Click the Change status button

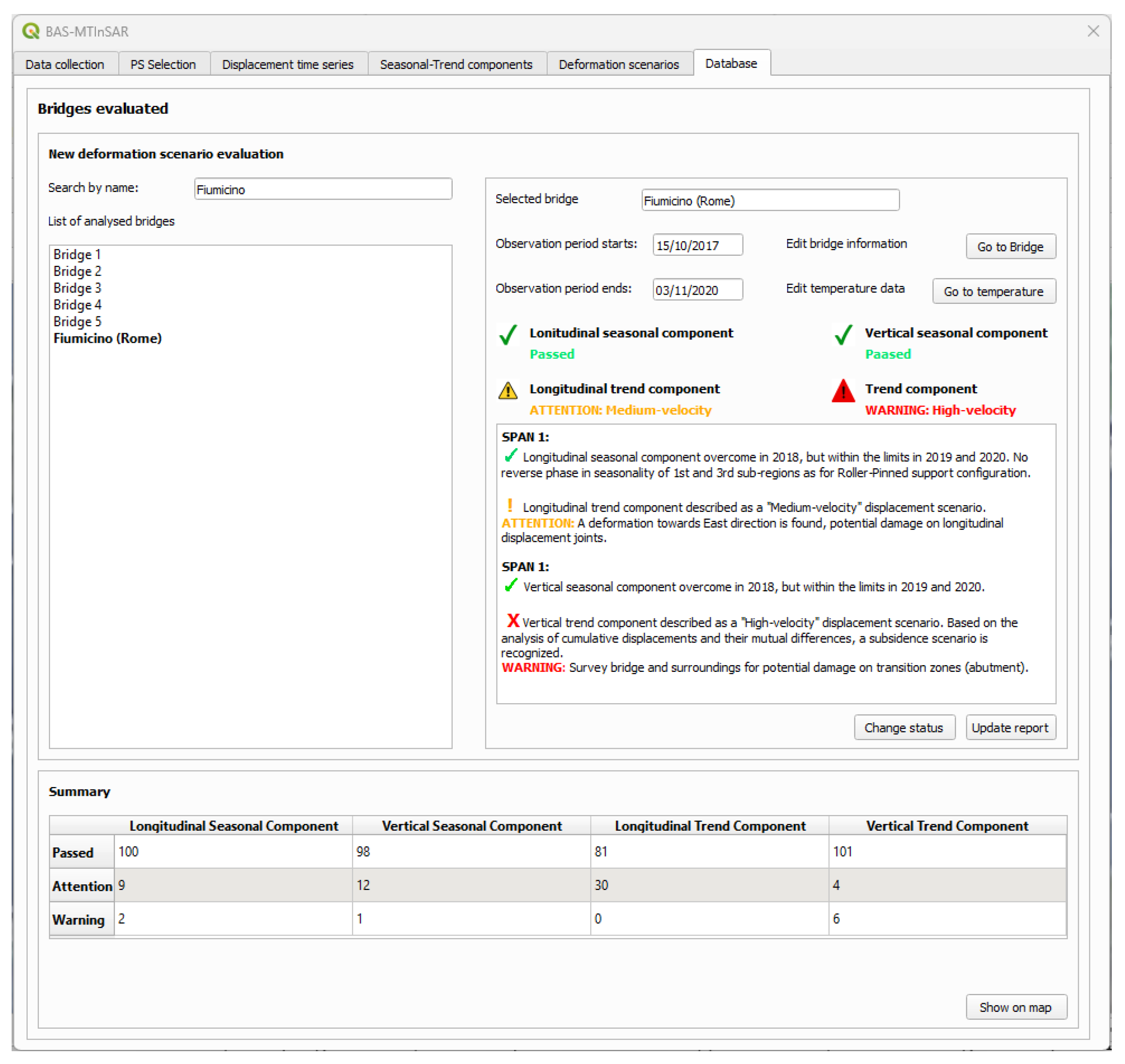903,727
